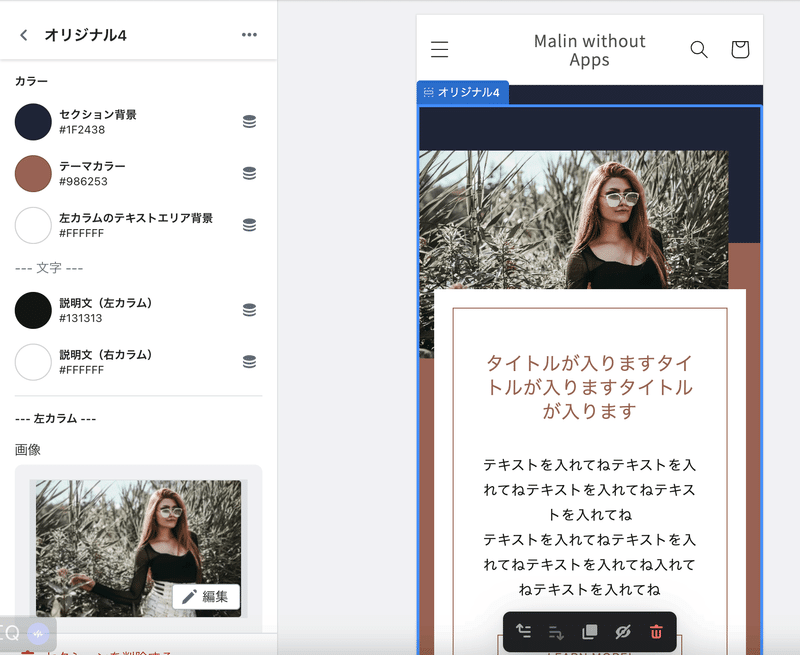Connect dynamic source for セクション背景
This screenshot has width=800, height=655.
coord(249,121)
